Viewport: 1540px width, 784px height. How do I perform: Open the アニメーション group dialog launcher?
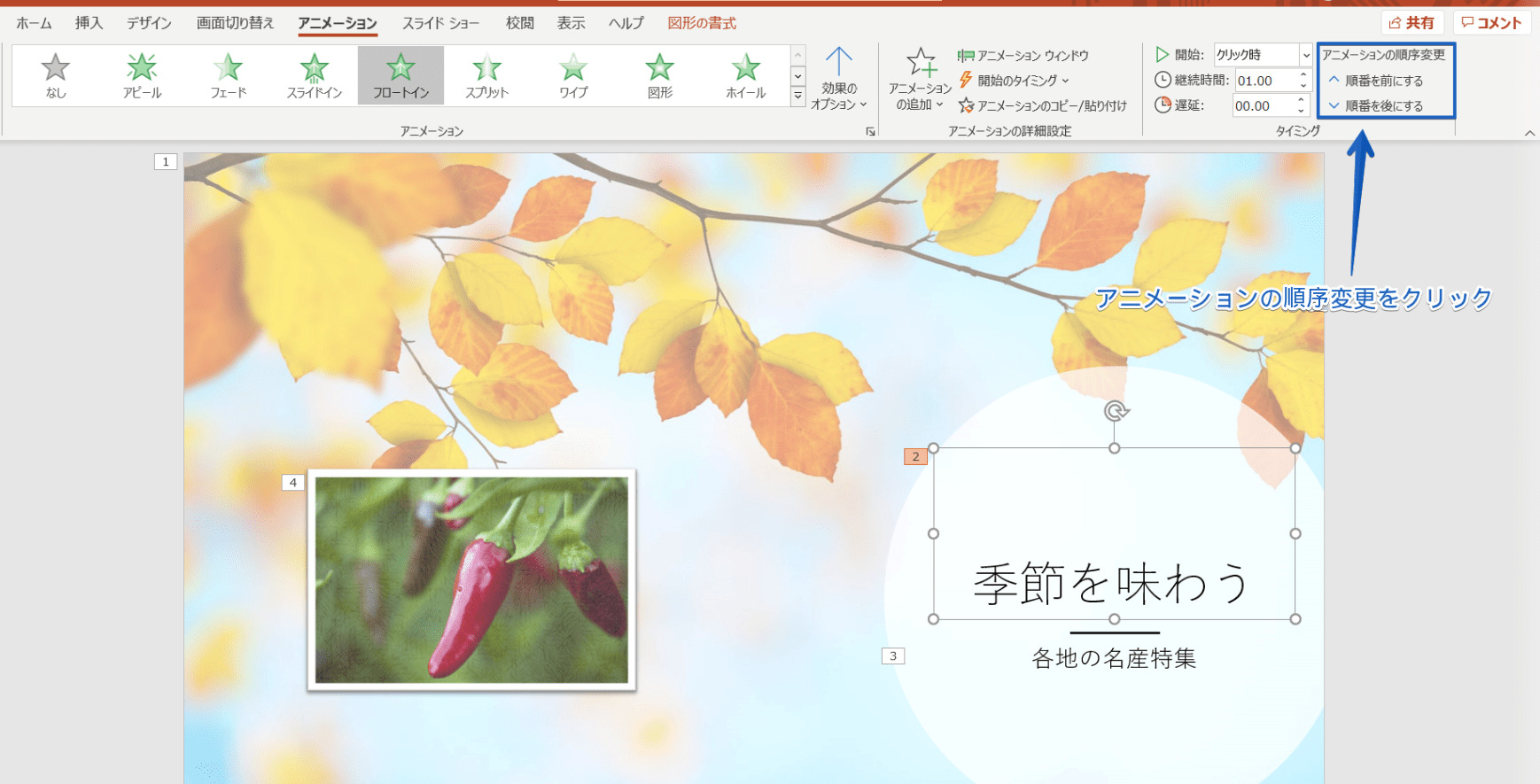coord(870,131)
